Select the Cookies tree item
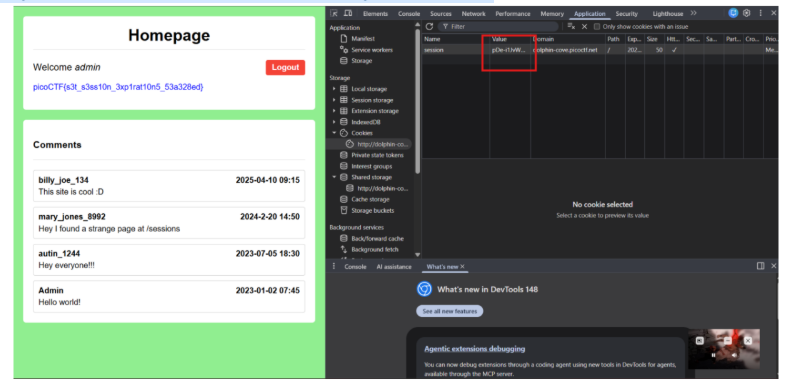 click(362, 133)
